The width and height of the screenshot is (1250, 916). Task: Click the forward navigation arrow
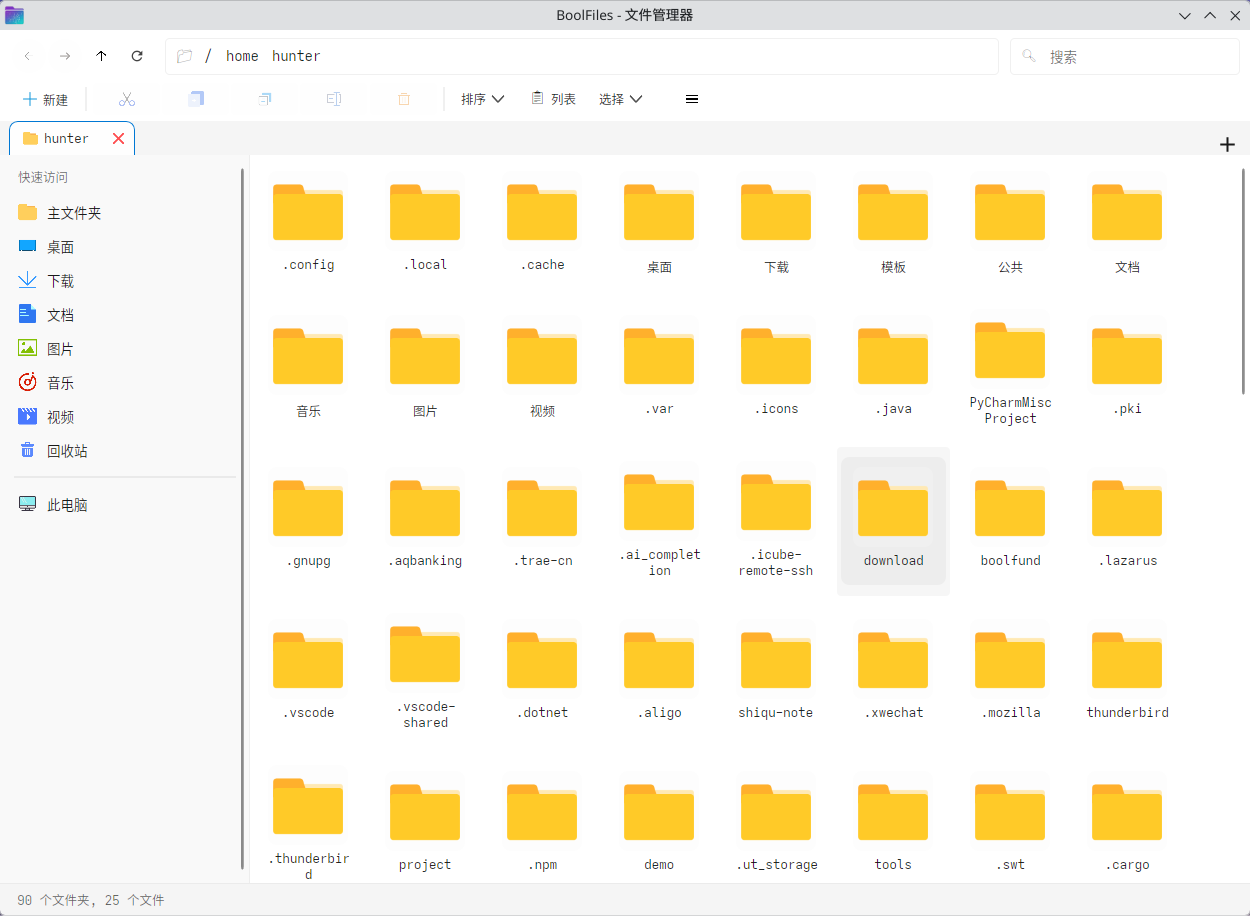65,56
